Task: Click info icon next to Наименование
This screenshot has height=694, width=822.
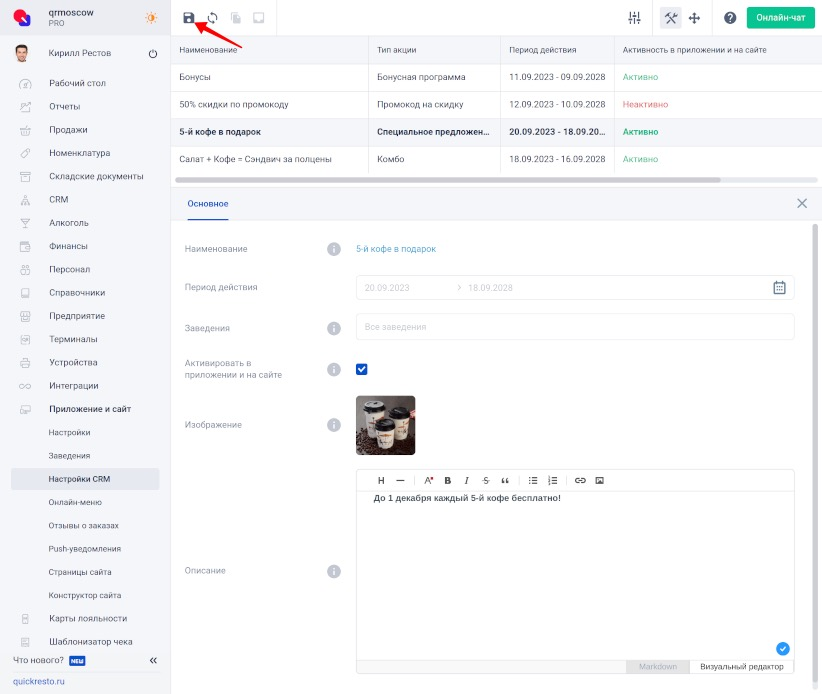Action: point(334,249)
